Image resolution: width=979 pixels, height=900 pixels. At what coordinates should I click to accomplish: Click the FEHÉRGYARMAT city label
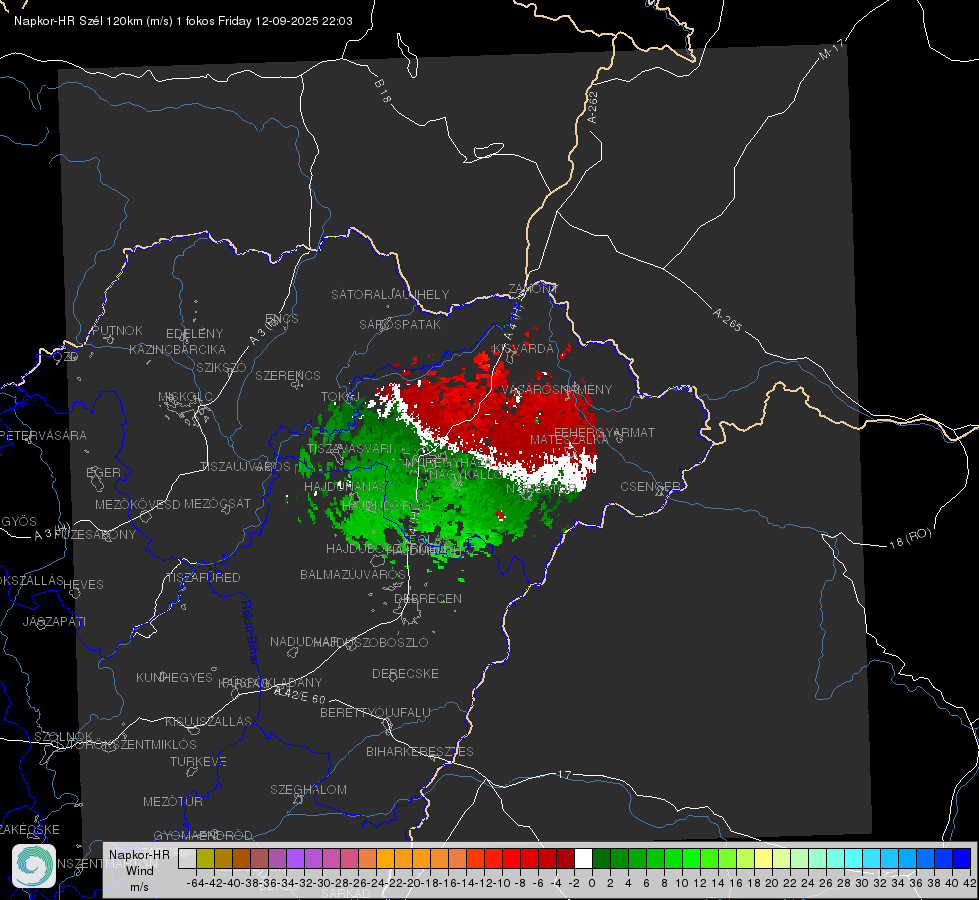(x=604, y=432)
